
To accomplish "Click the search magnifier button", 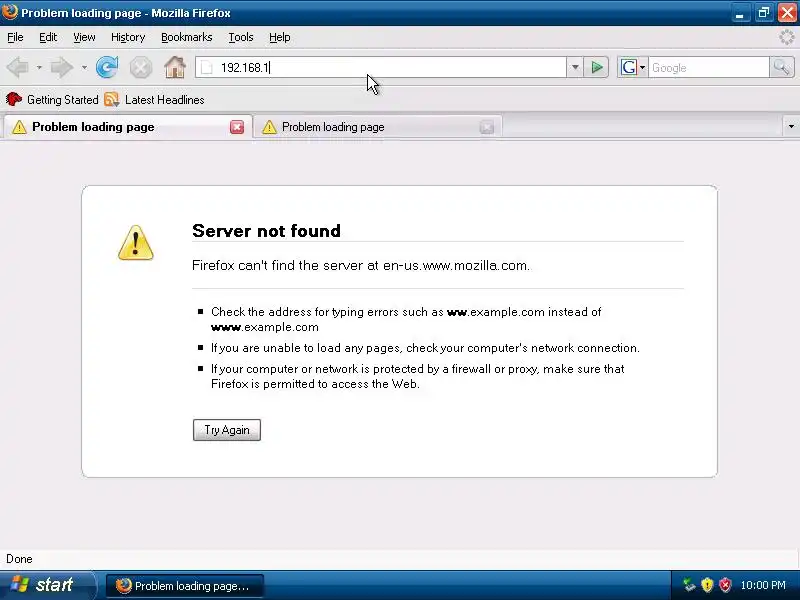I will pos(782,67).
